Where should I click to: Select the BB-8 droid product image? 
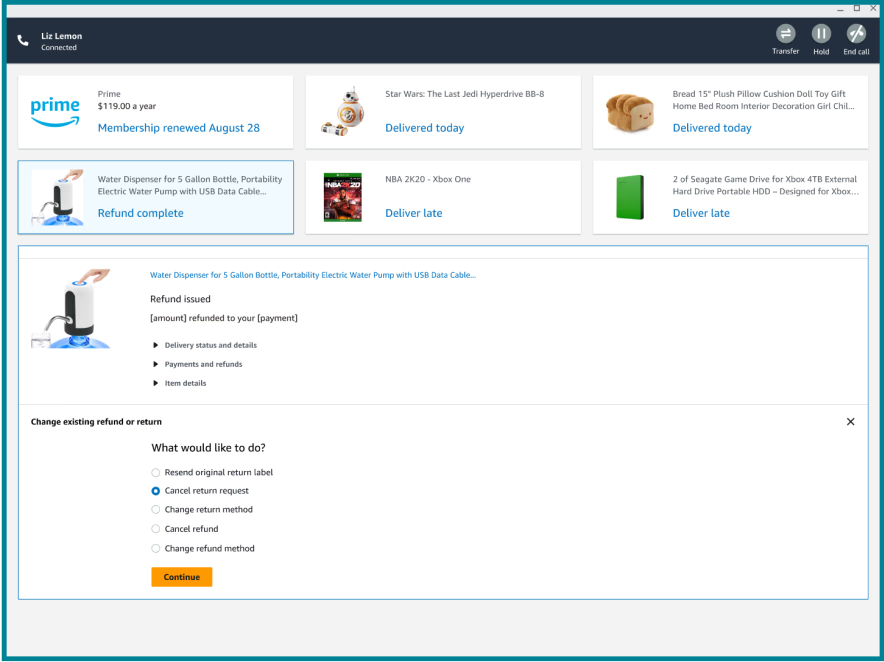point(342,112)
